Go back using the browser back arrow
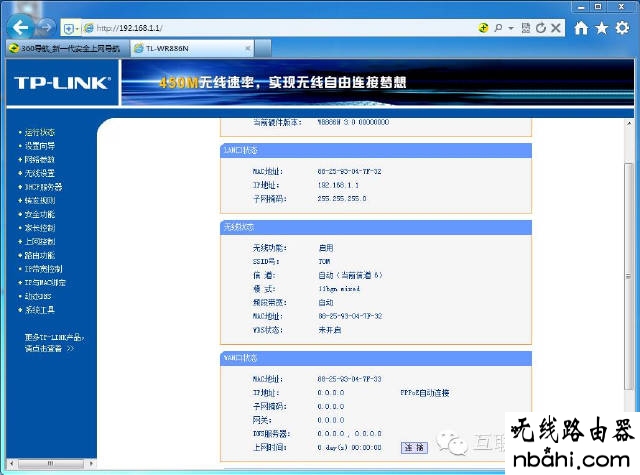 [x=20, y=27]
